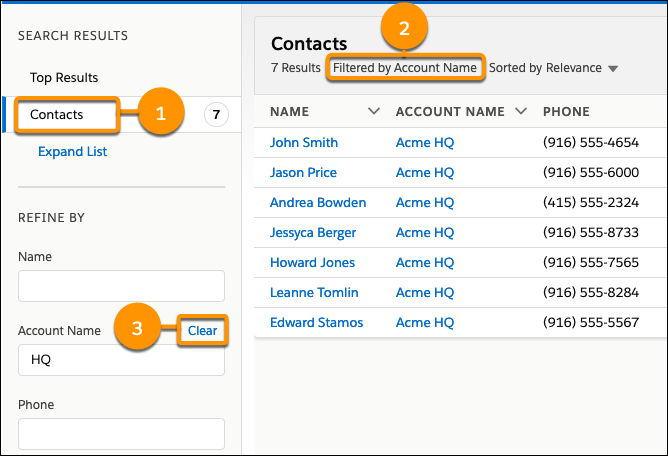
Task: Open Andrea Bowden contact link
Action: point(318,202)
